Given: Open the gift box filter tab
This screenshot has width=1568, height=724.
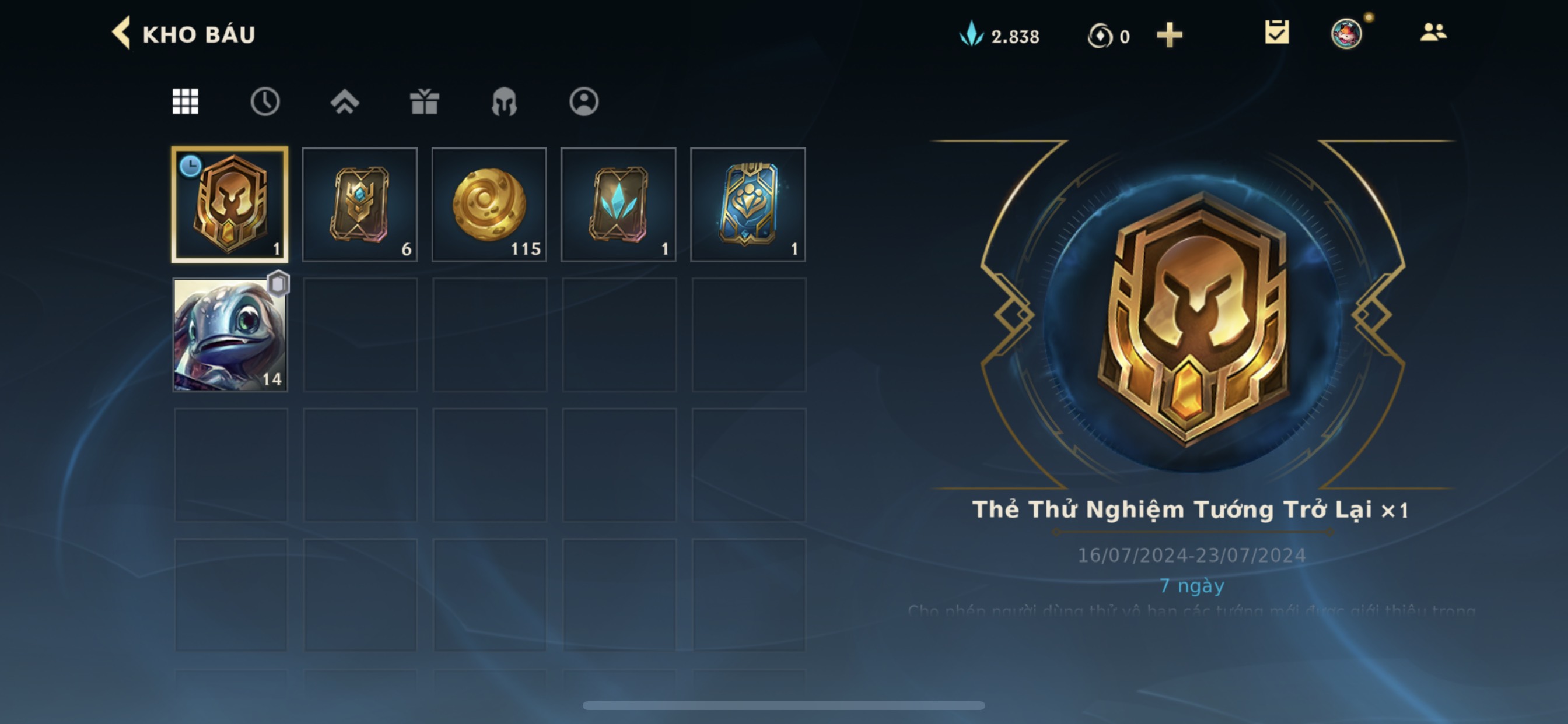Looking at the screenshot, I should coord(424,101).
